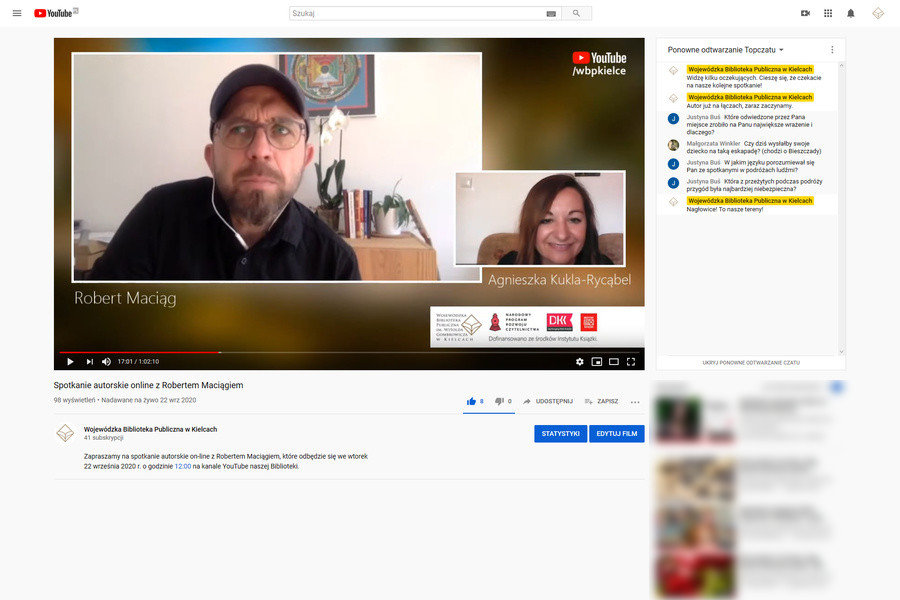Open the notifications bell
The image size is (900, 600).
coord(851,13)
